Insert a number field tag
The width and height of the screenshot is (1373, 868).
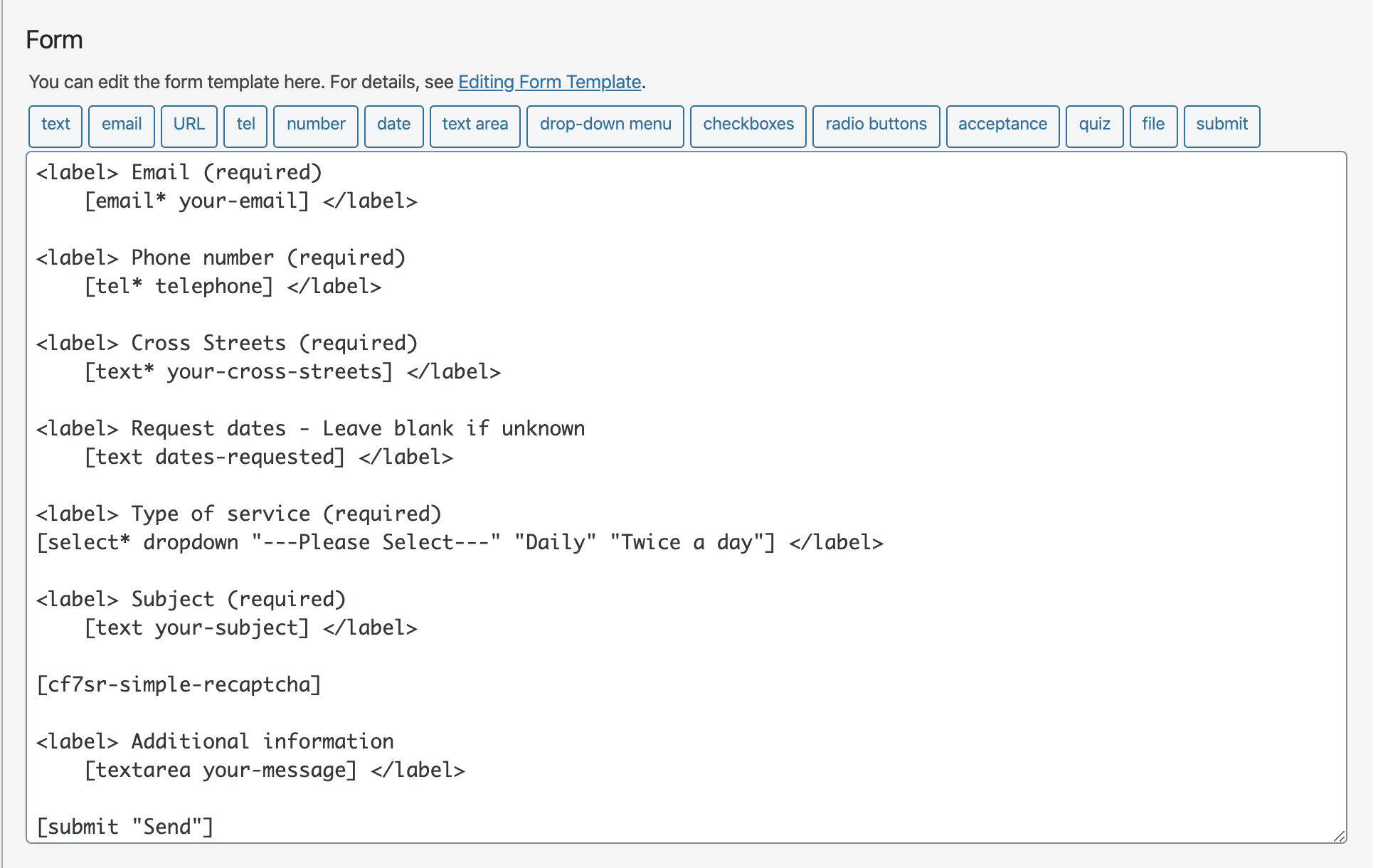pyautogui.click(x=316, y=126)
